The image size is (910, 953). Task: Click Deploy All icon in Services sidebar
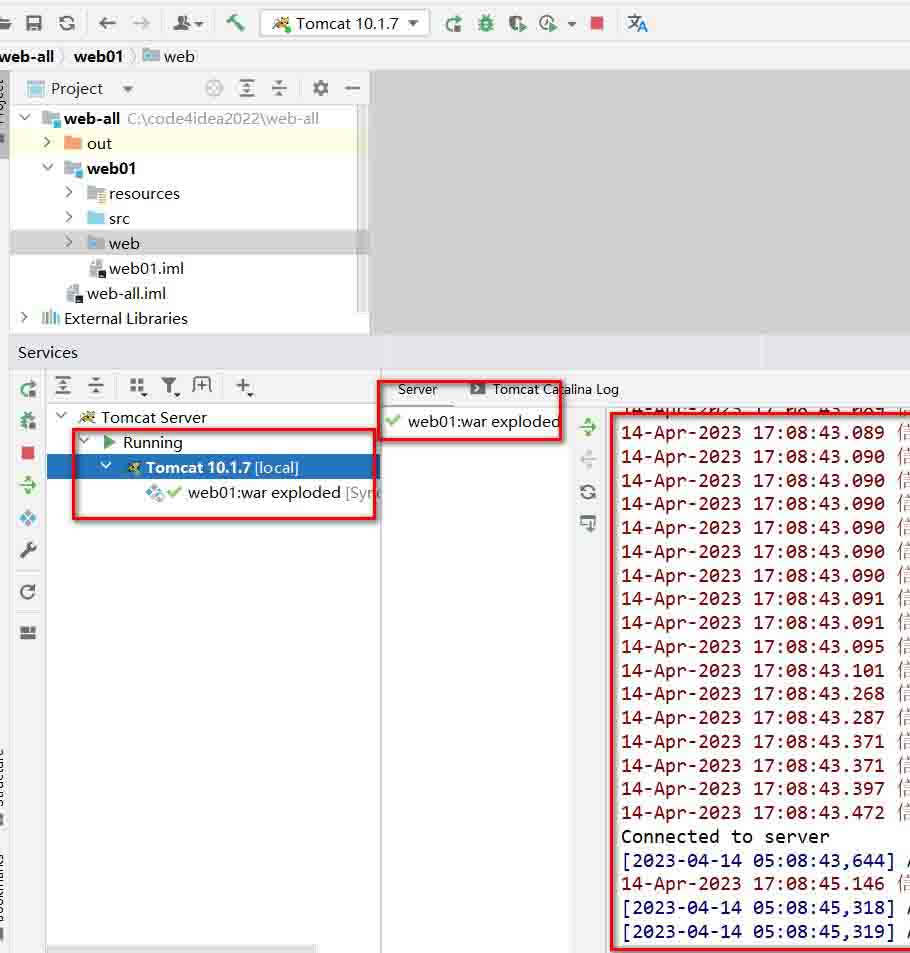28,485
